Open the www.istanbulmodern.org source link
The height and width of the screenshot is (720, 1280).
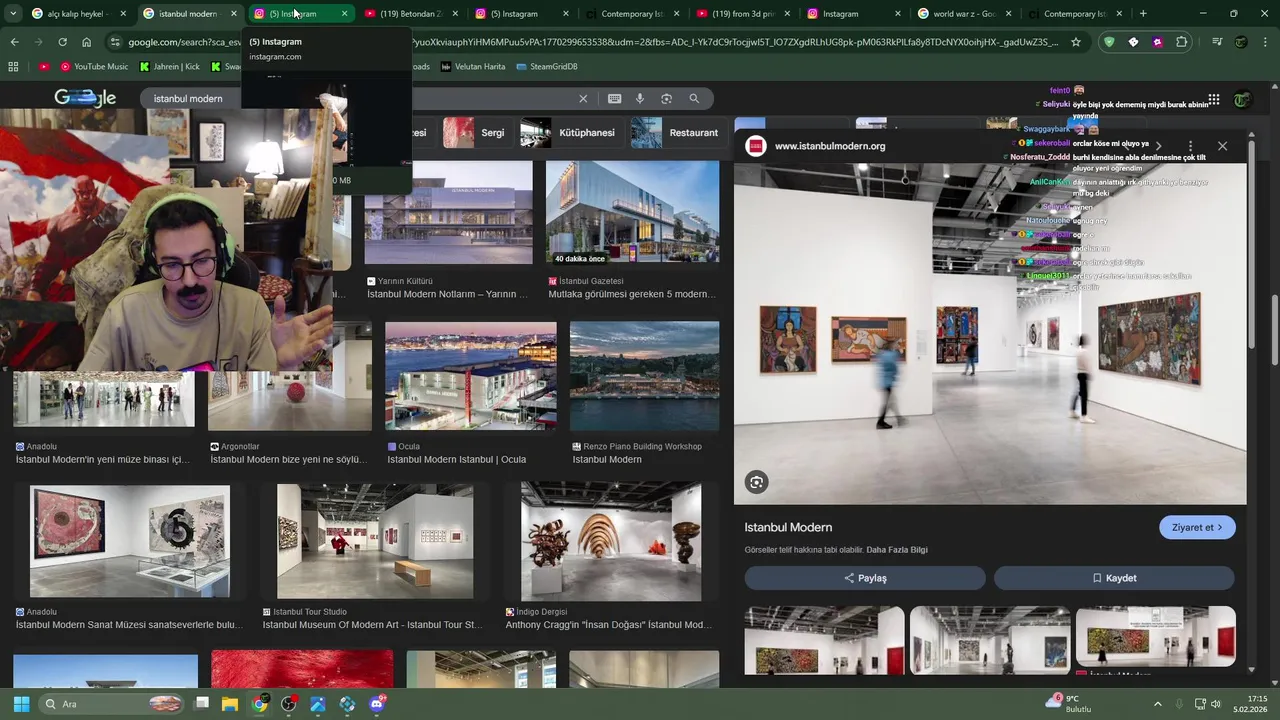pyautogui.click(x=830, y=146)
